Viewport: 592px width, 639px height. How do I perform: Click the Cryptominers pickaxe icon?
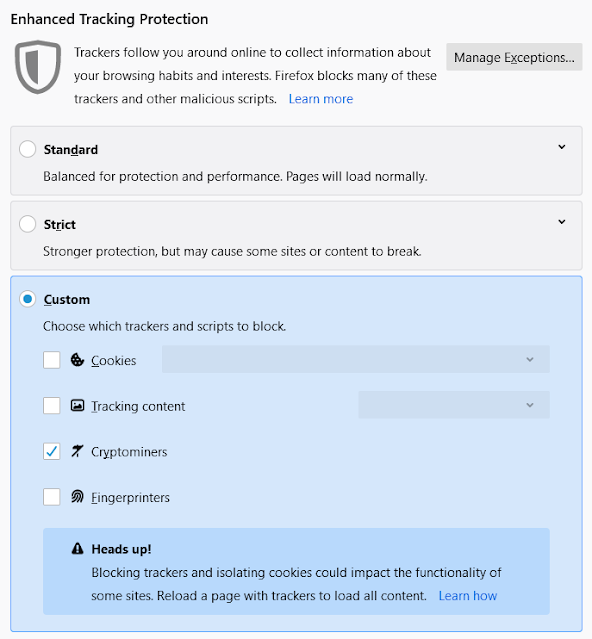coord(77,451)
